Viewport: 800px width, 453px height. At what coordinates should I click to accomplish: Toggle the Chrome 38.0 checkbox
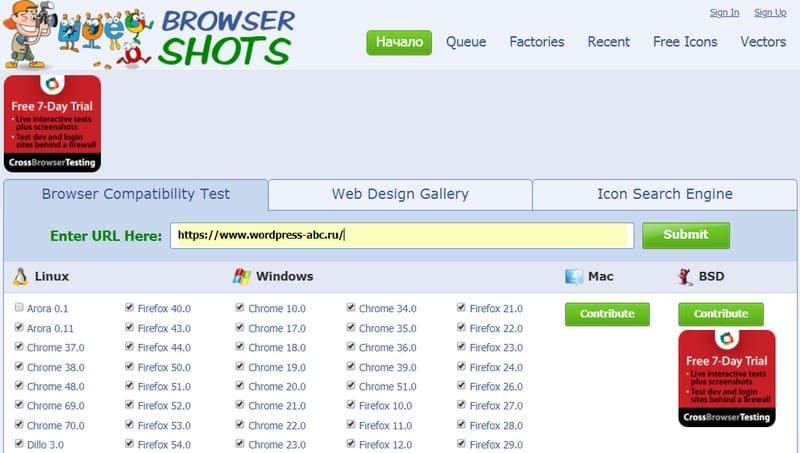click(x=19, y=366)
